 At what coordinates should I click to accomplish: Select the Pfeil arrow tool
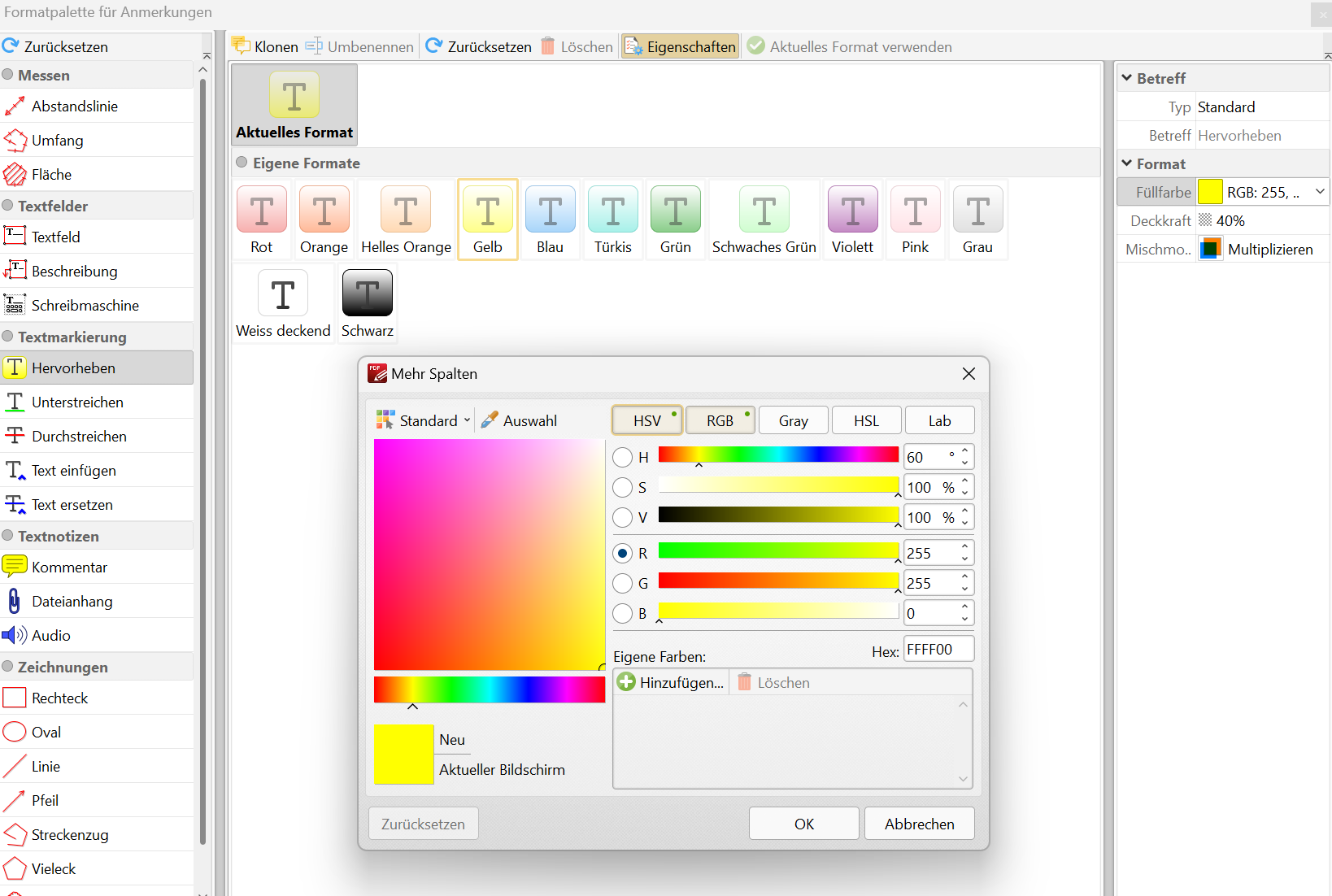97,801
